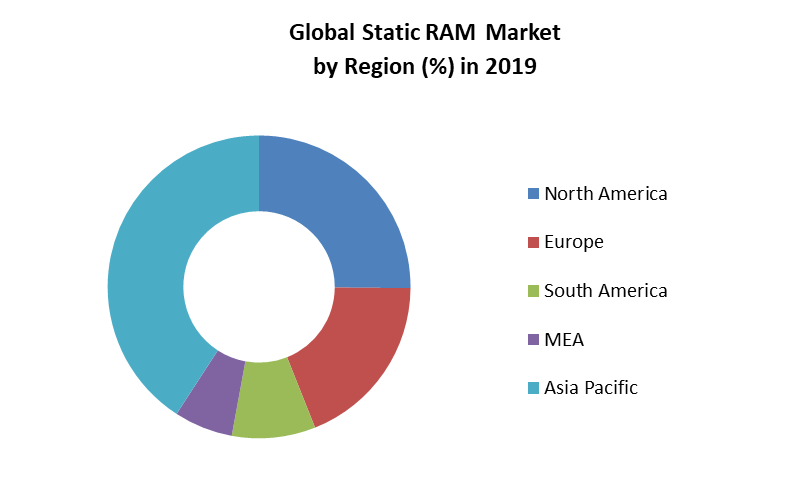
Task: Click the green South America legend swatch
Action: (x=534, y=291)
